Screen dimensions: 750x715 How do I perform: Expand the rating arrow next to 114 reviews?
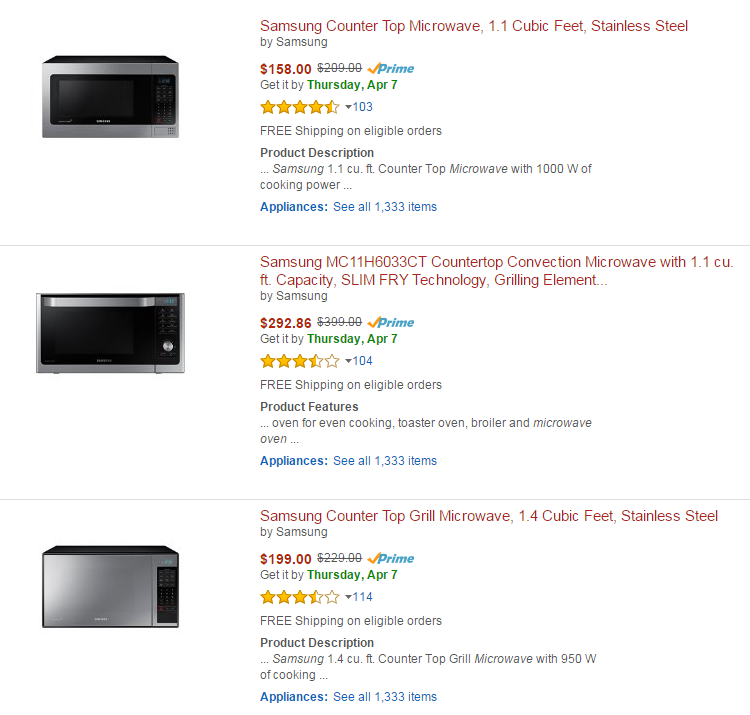tap(348, 596)
